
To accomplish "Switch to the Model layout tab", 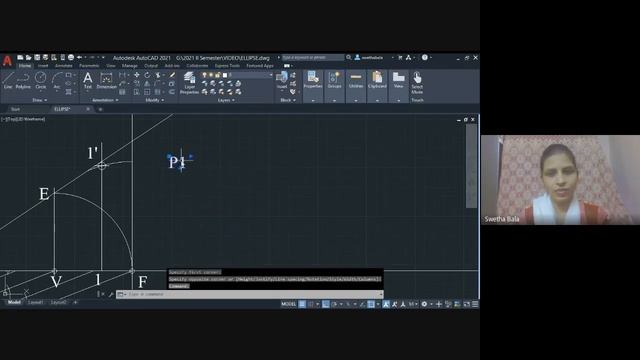I will (14, 302).
